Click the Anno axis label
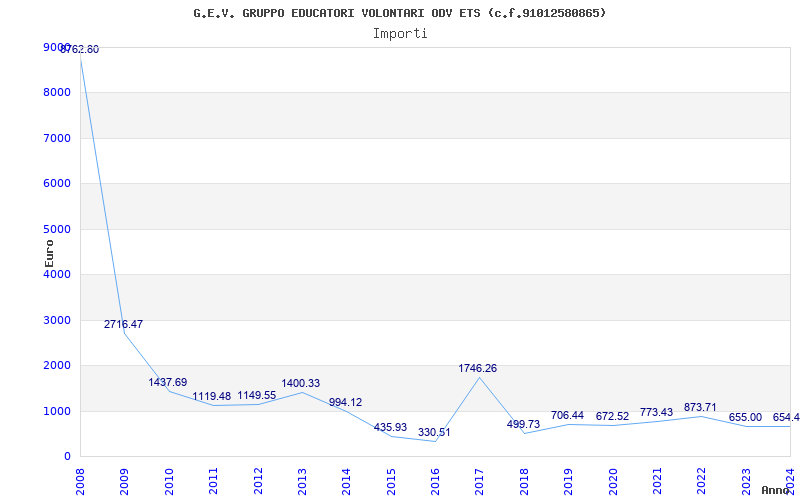Image resolution: width=800 pixels, height=500 pixels. tap(774, 490)
